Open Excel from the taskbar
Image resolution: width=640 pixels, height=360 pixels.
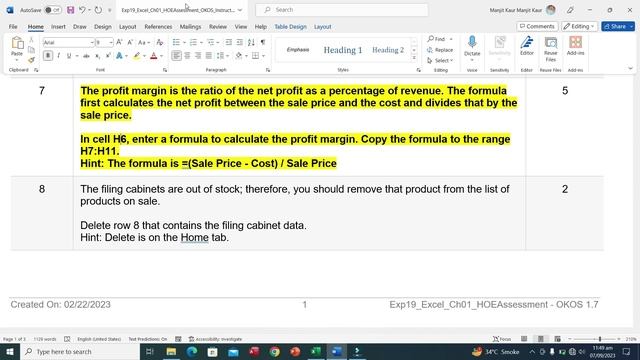pyautogui.click(x=316, y=351)
